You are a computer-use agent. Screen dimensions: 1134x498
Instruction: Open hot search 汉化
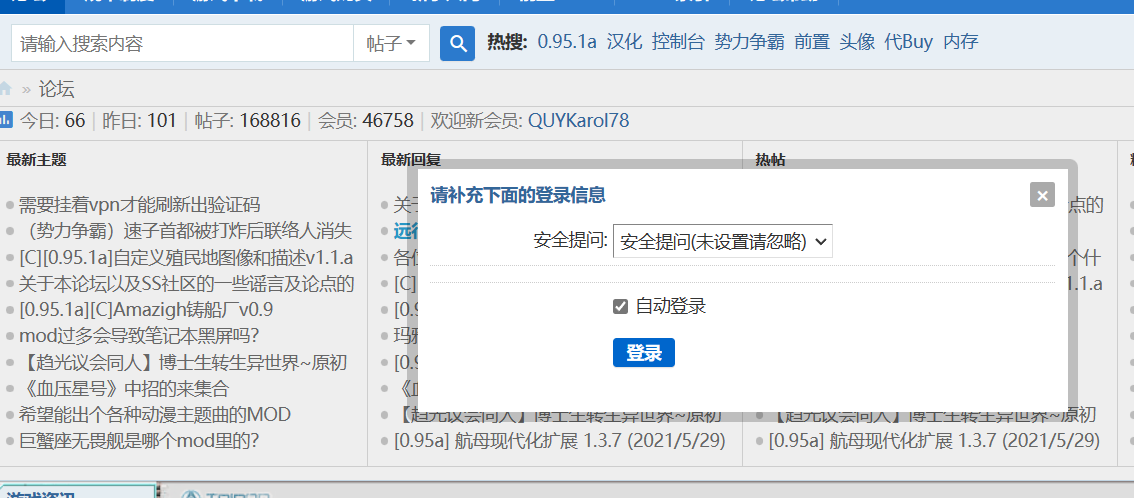[624, 42]
